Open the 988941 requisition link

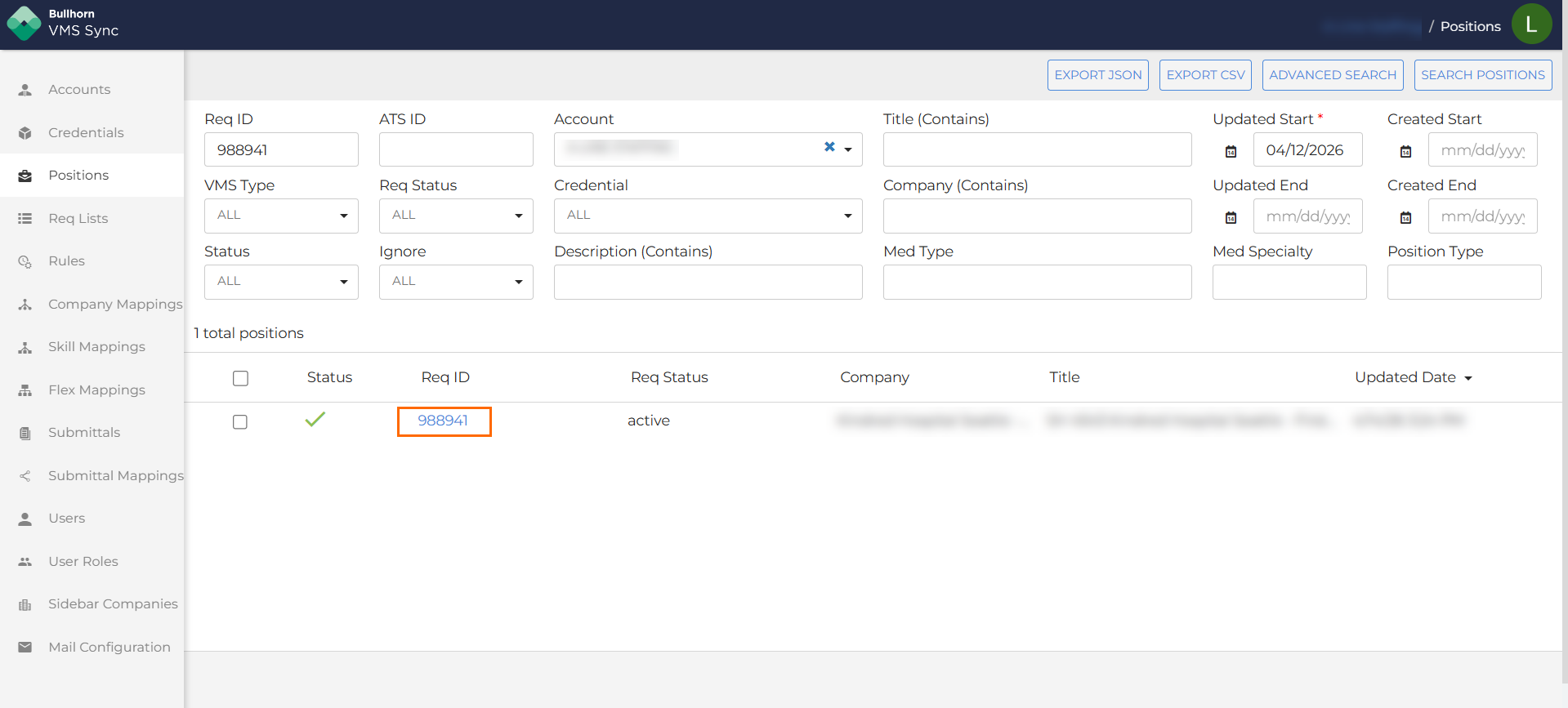point(443,421)
